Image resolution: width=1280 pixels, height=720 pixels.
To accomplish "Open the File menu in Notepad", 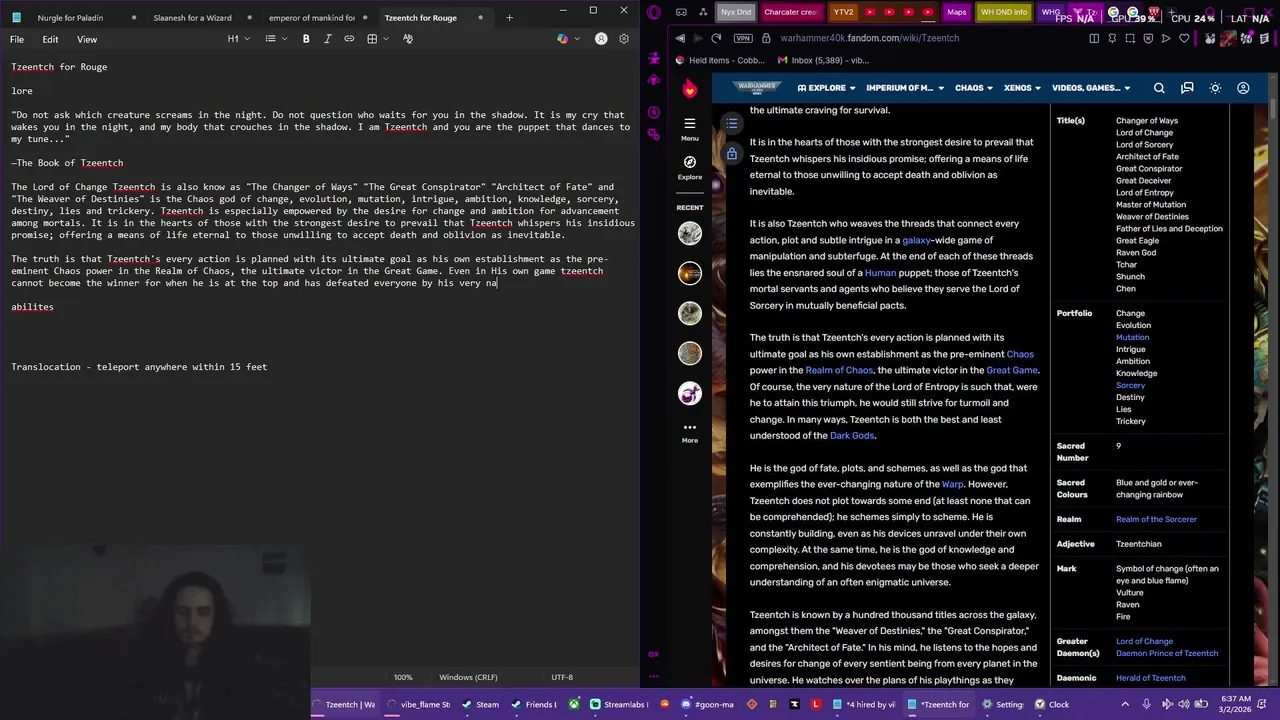I will click(17, 39).
